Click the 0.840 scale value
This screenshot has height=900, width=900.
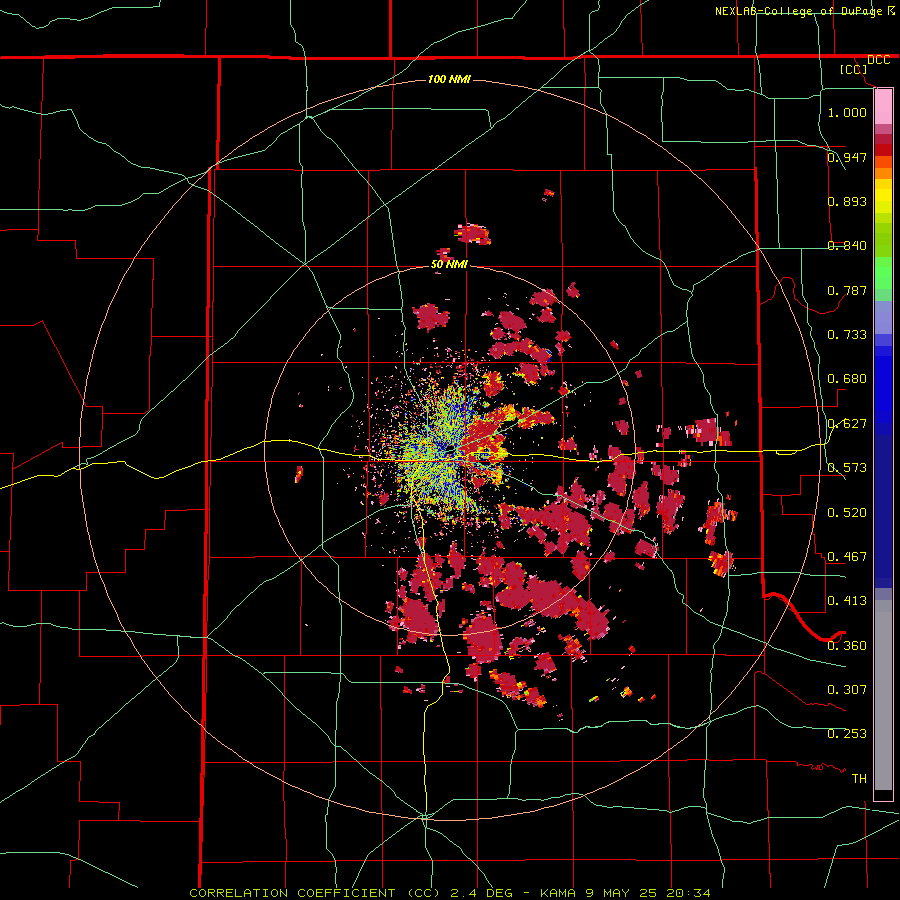coord(847,246)
